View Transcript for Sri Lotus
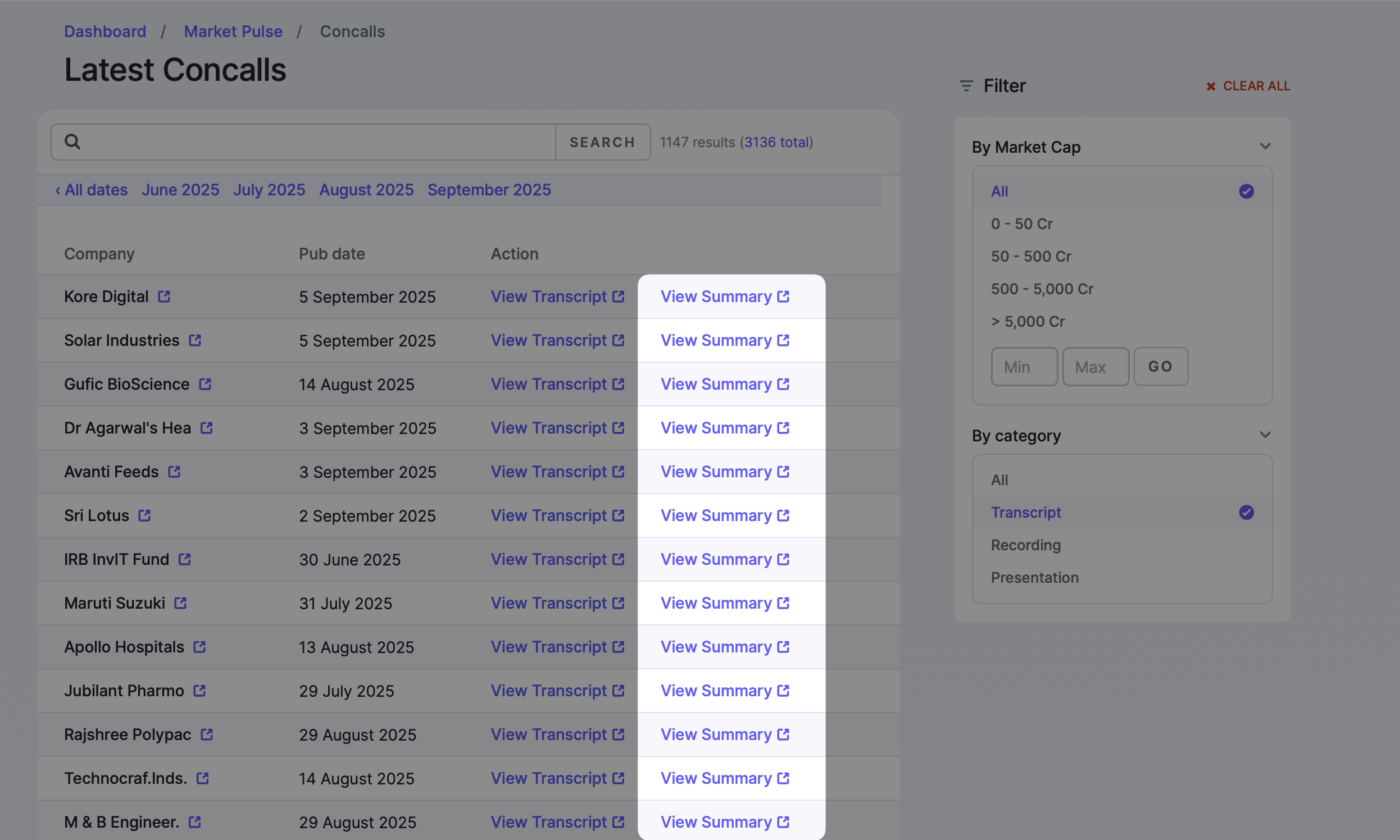Image resolution: width=1400 pixels, height=840 pixels. 557,515
